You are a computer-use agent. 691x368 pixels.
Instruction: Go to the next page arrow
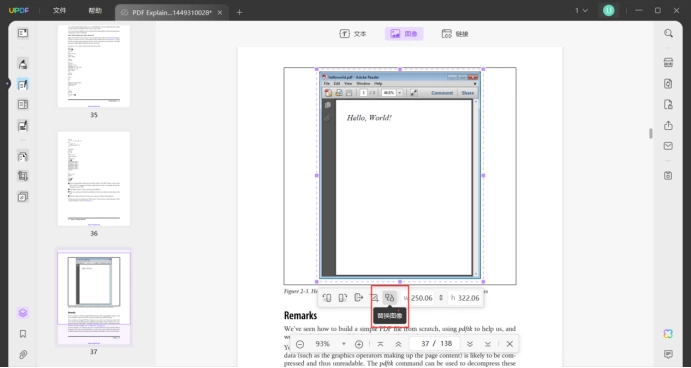tap(470, 344)
